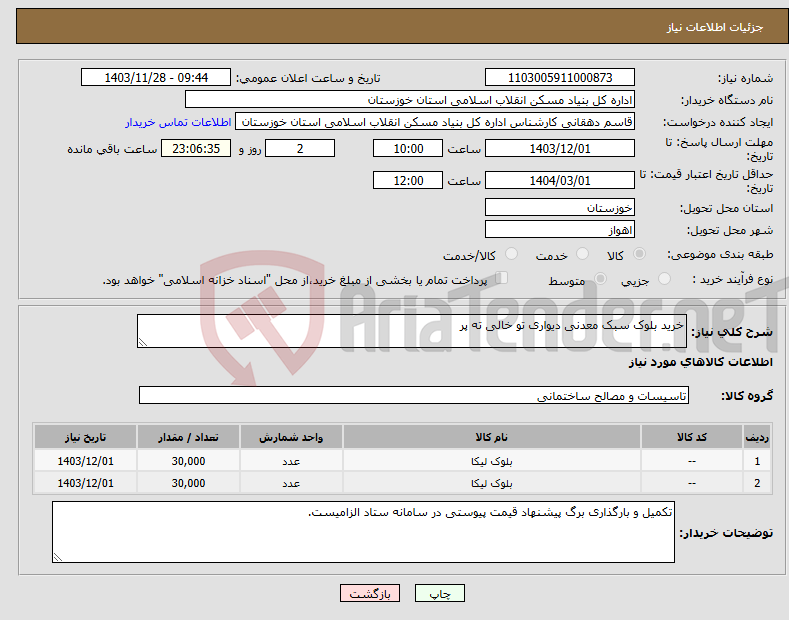Select the جزیی purchase type radio
789x620 pixels.
tap(664, 279)
